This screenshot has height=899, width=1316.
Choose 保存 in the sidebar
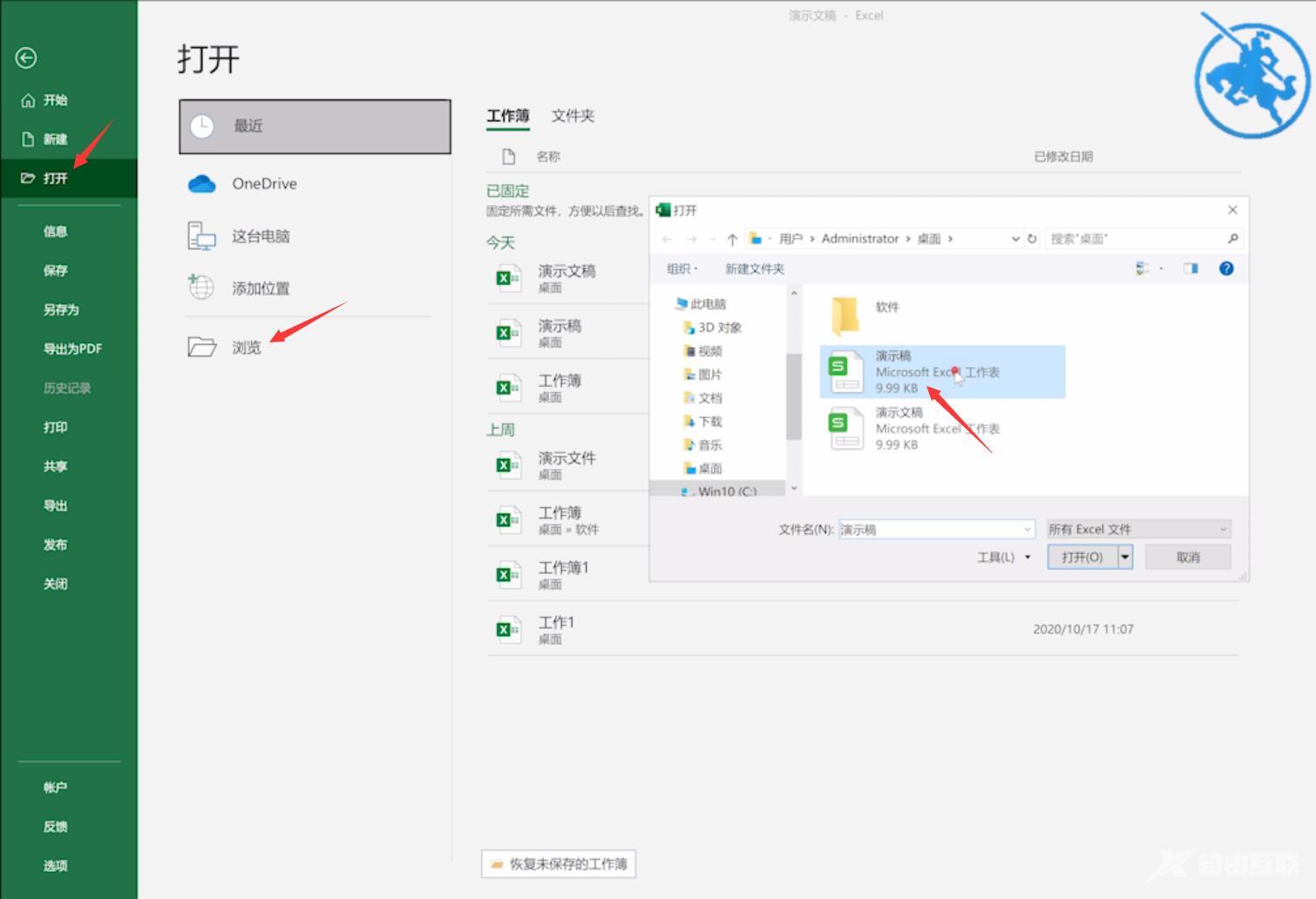tap(55, 271)
